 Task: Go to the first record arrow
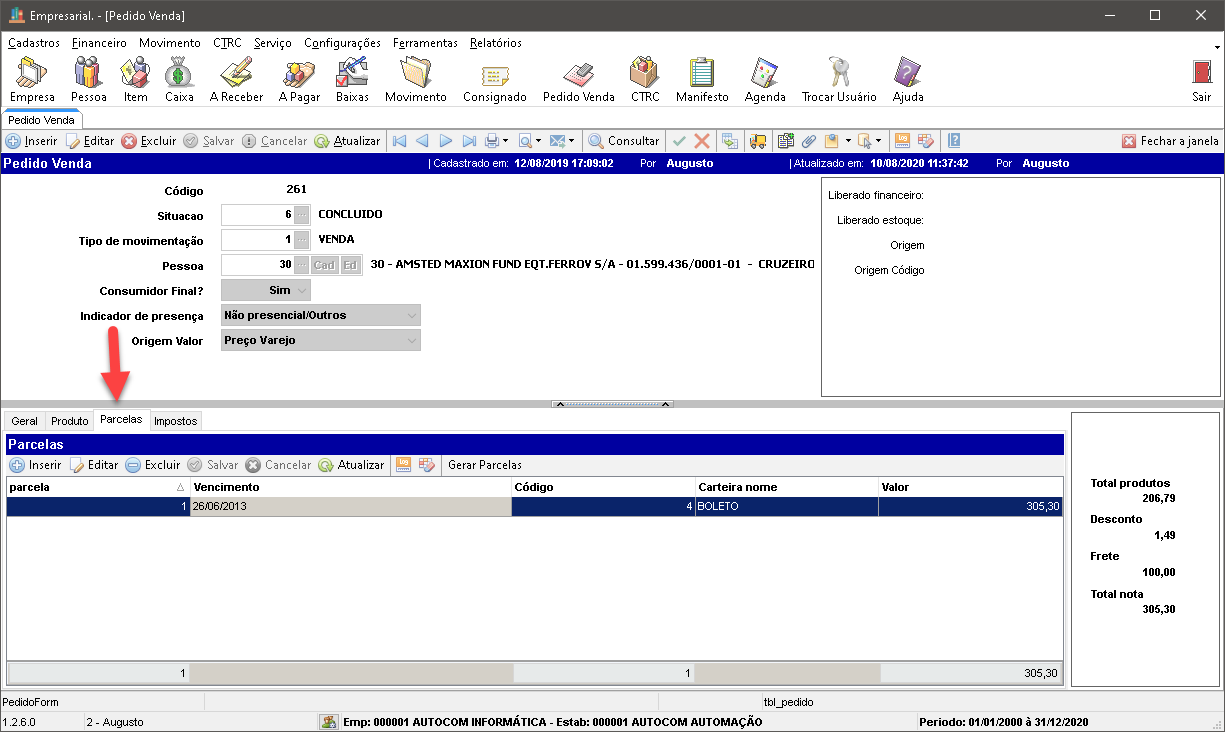point(399,141)
